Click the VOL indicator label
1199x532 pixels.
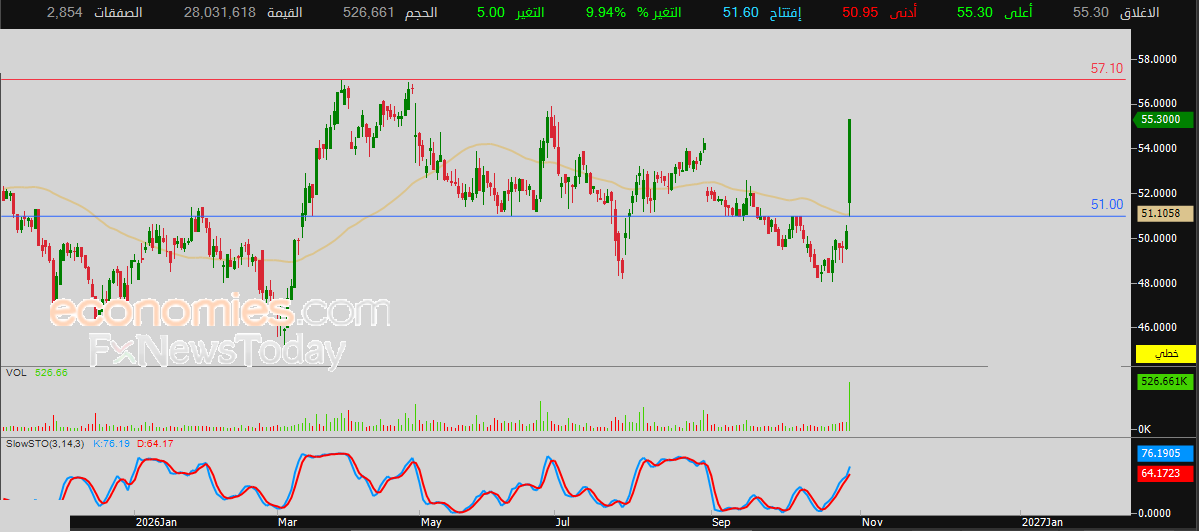click(15, 372)
